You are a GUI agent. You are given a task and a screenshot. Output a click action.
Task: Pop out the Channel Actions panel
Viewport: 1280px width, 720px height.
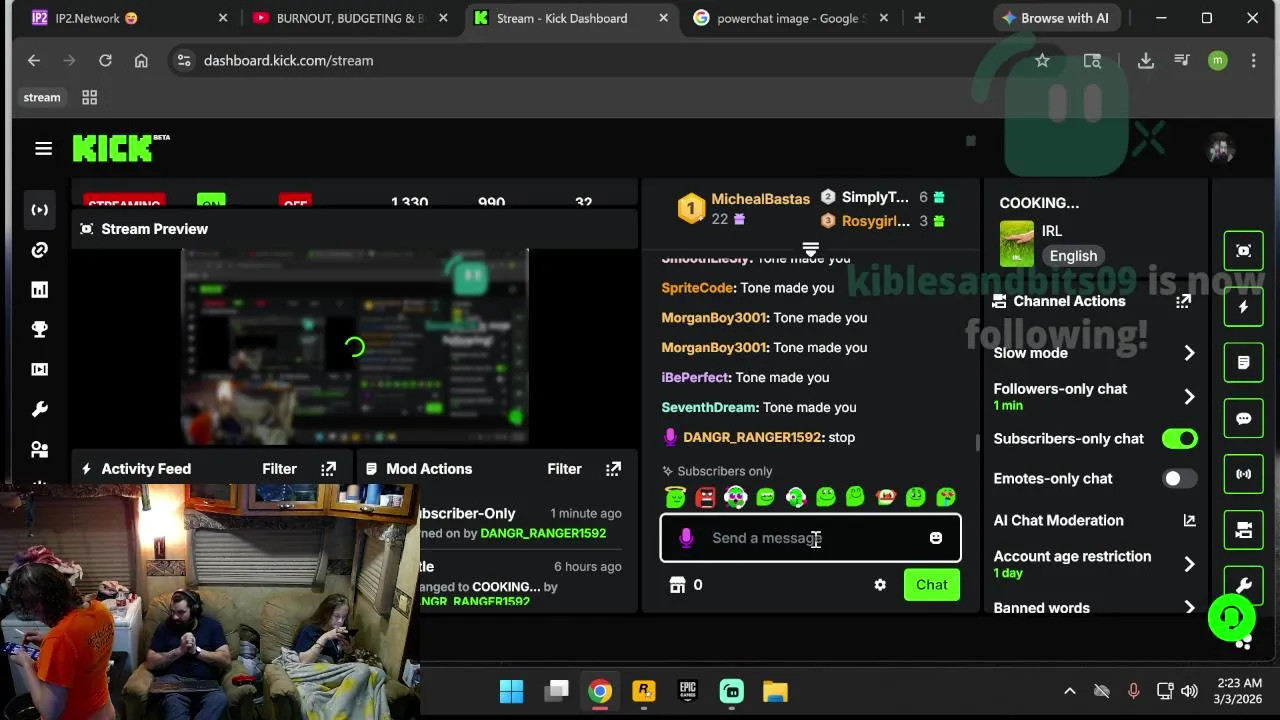(1183, 301)
